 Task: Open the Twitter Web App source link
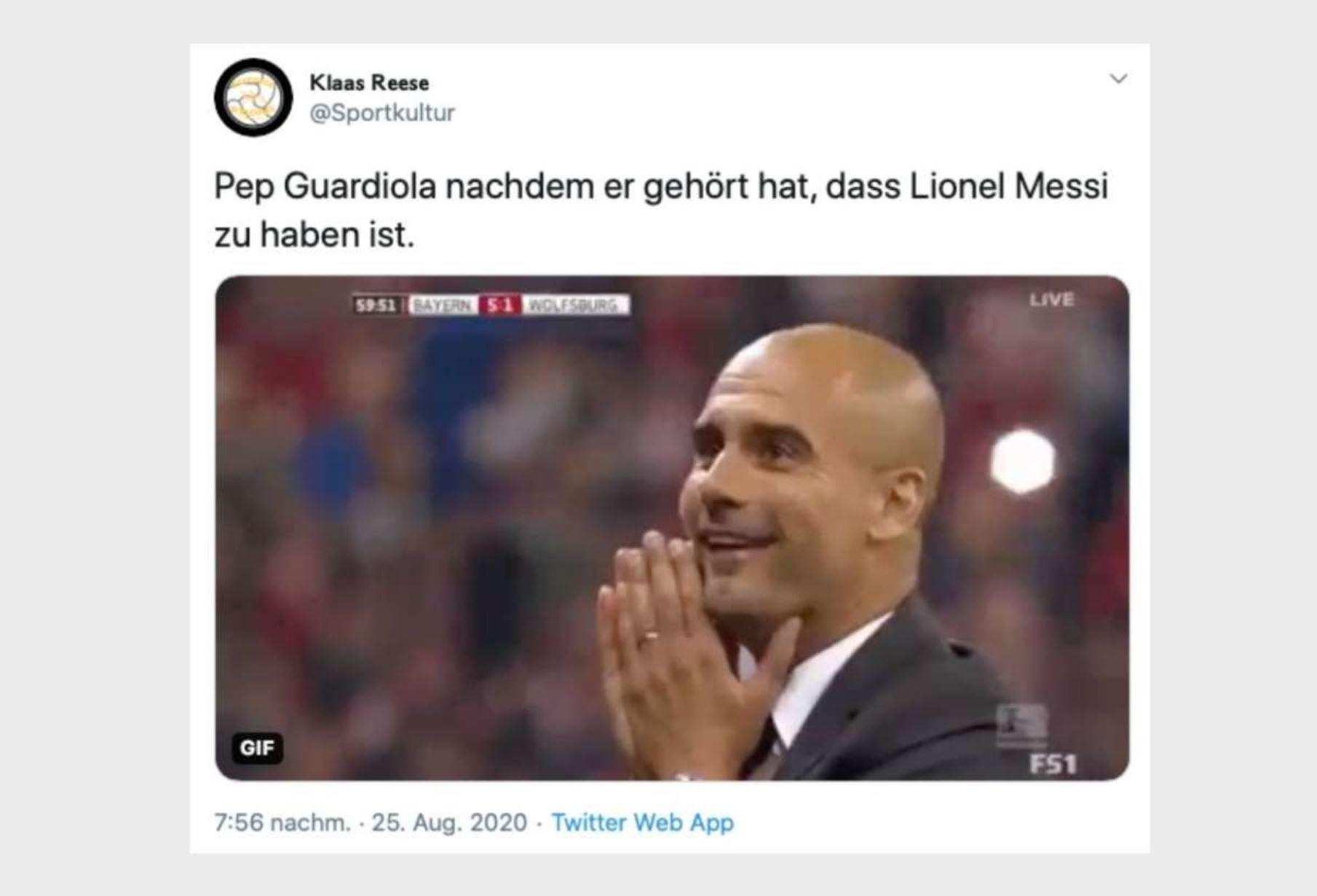point(642,822)
